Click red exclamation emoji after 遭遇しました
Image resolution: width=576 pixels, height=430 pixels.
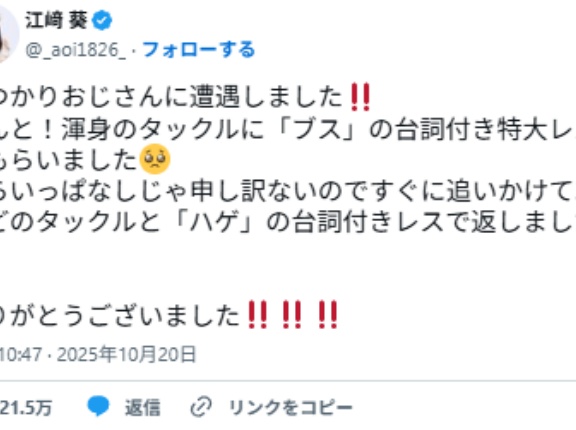click(360, 97)
